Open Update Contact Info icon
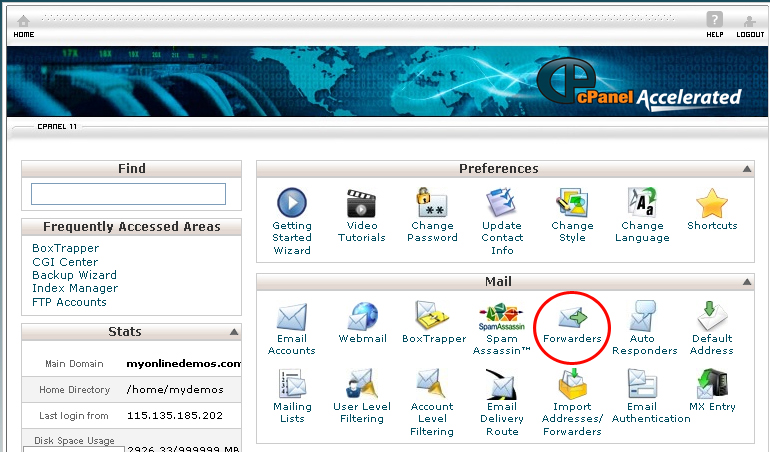This screenshot has width=770, height=452. tap(501, 202)
